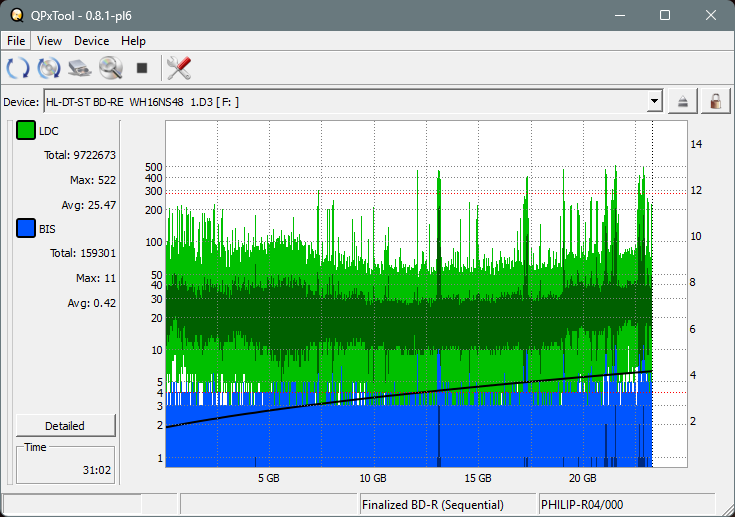Image resolution: width=735 pixels, height=517 pixels.
Task: Click the drive info toolbar icon
Action: (x=80, y=68)
